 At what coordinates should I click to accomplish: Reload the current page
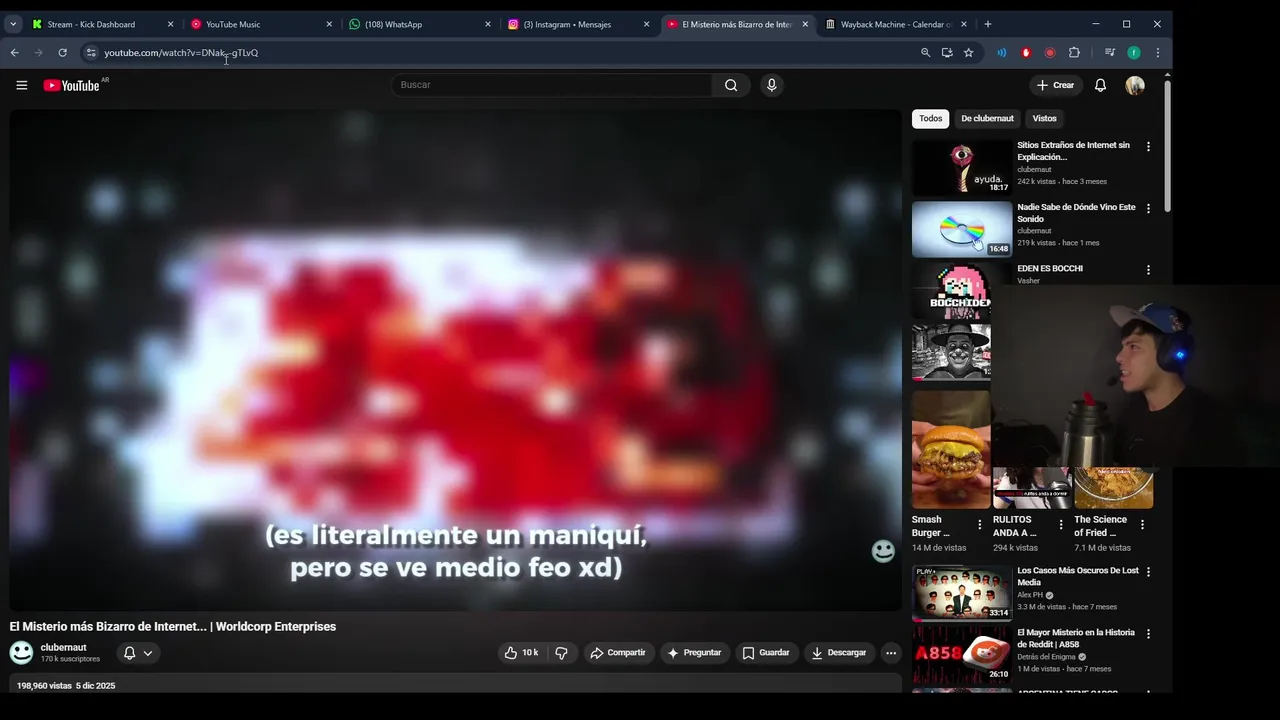[62, 52]
